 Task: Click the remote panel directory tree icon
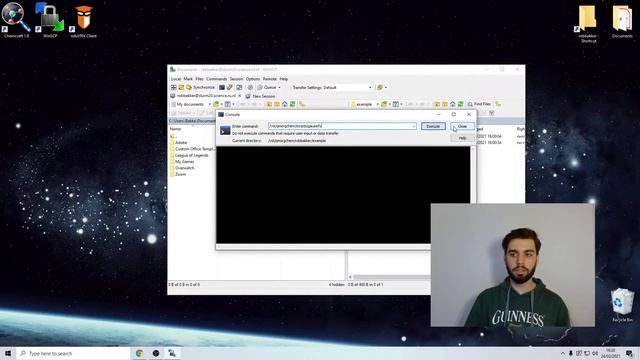point(498,104)
